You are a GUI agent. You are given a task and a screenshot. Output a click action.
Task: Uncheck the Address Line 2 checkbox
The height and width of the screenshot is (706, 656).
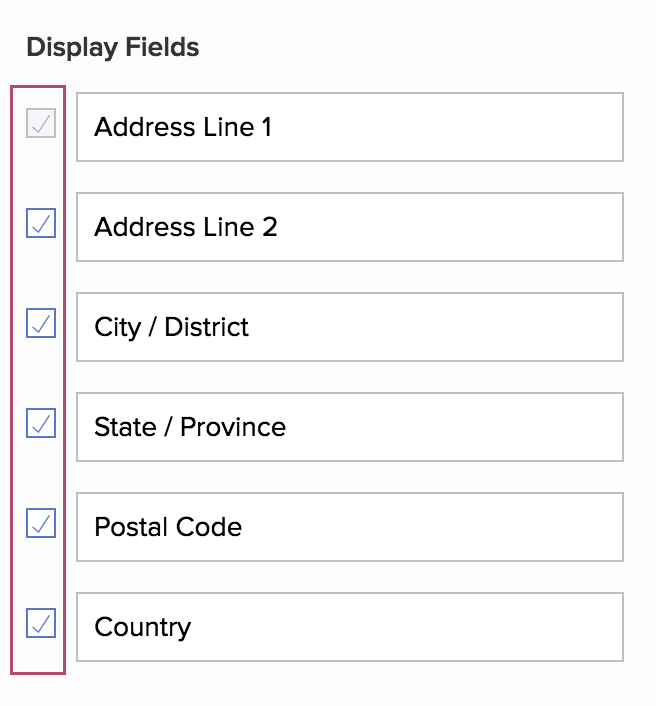[41, 224]
